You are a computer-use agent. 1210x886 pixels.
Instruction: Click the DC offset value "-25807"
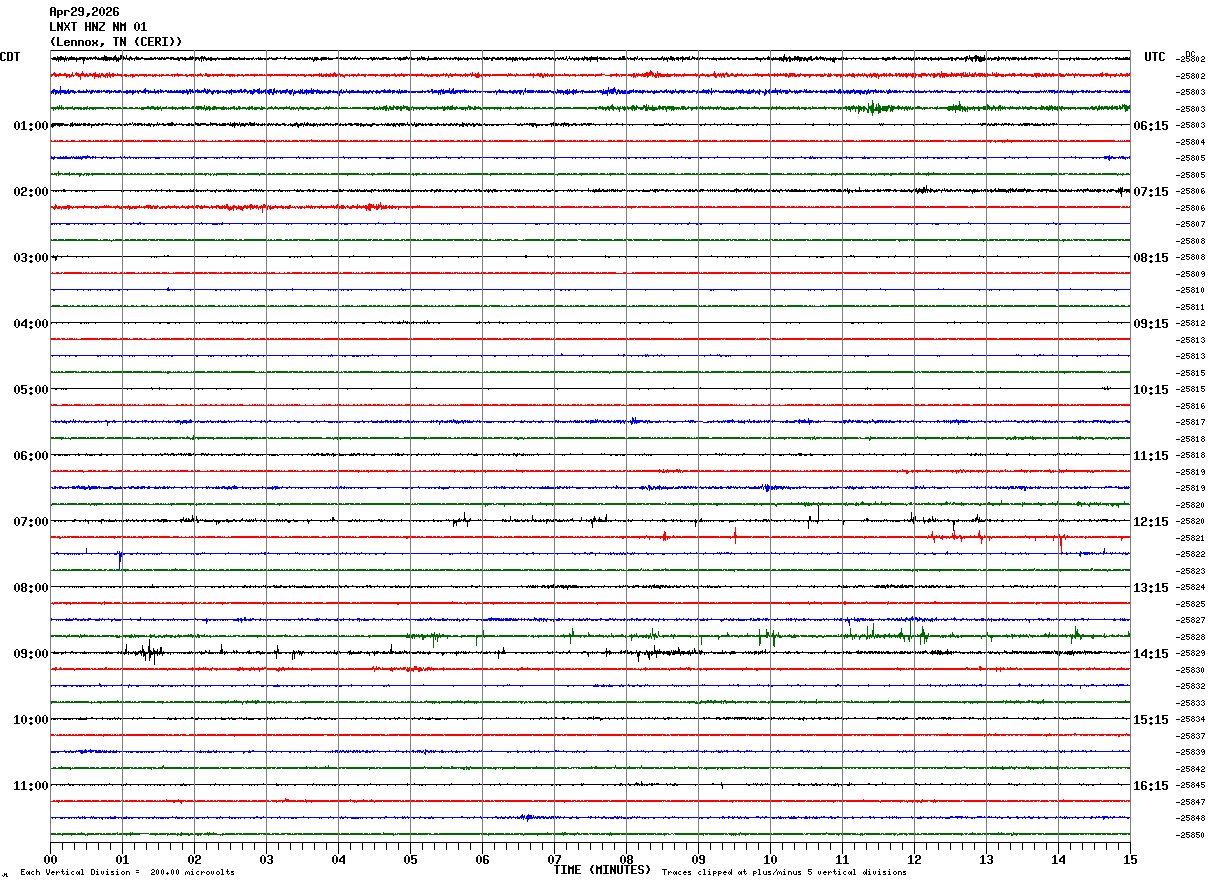tap(1191, 225)
